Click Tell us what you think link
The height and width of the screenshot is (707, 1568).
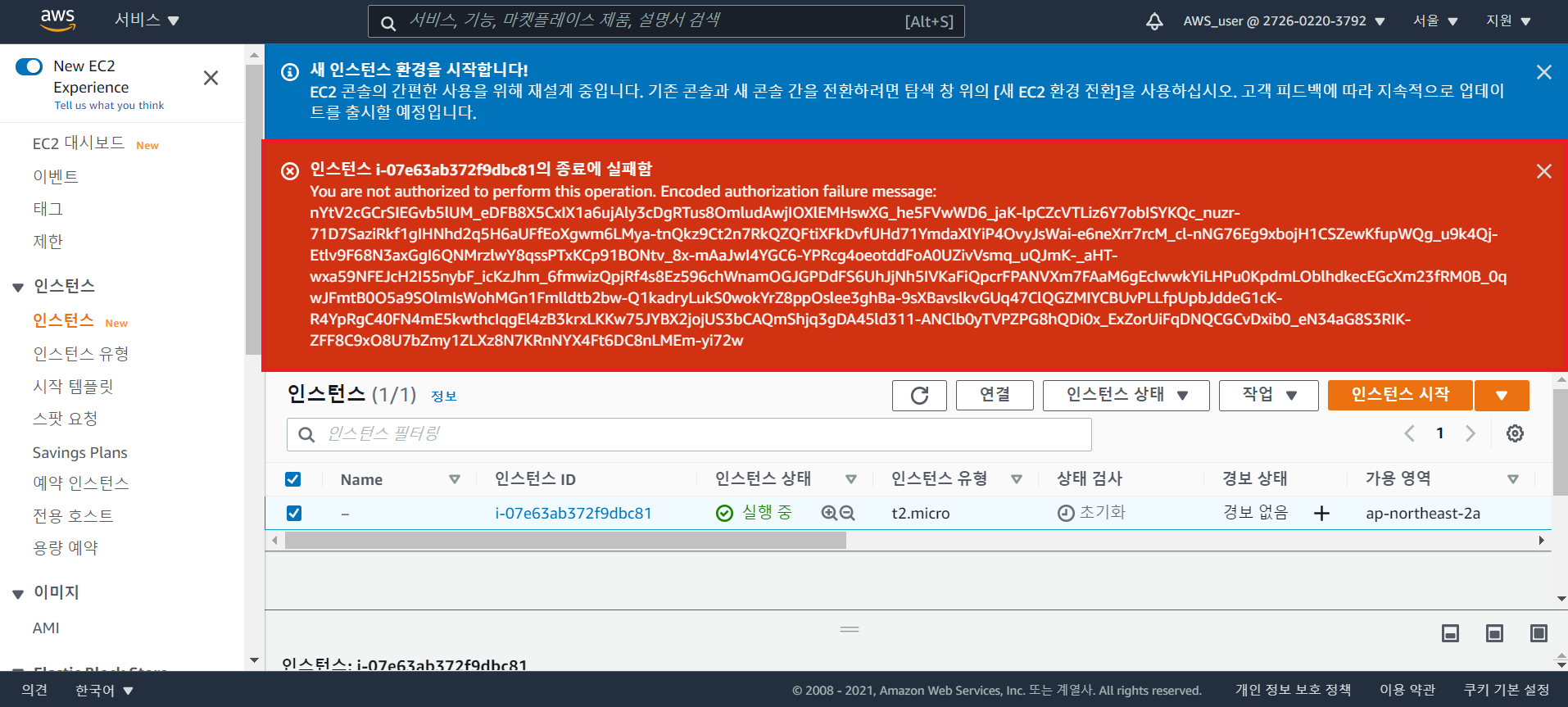pos(109,106)
